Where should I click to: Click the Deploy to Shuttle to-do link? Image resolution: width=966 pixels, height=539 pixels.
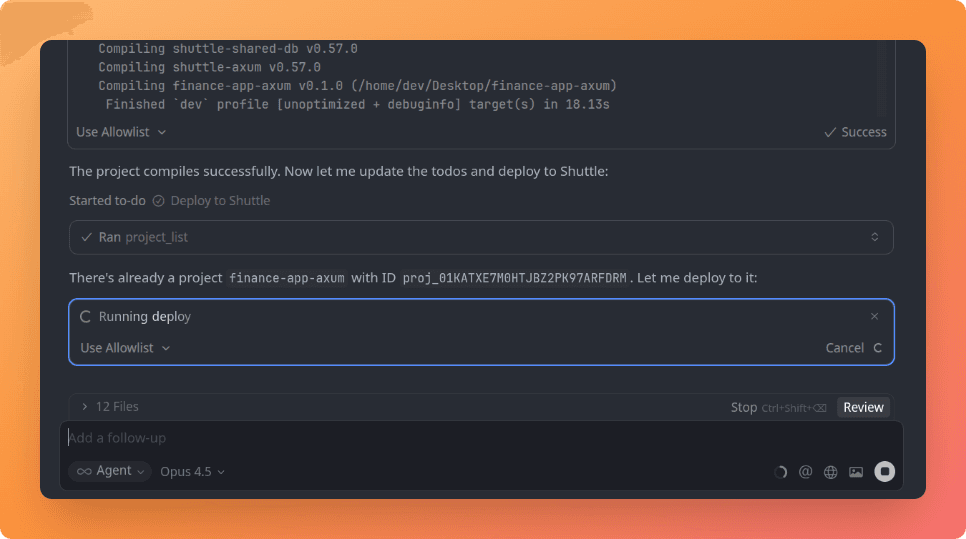point(220,201)
